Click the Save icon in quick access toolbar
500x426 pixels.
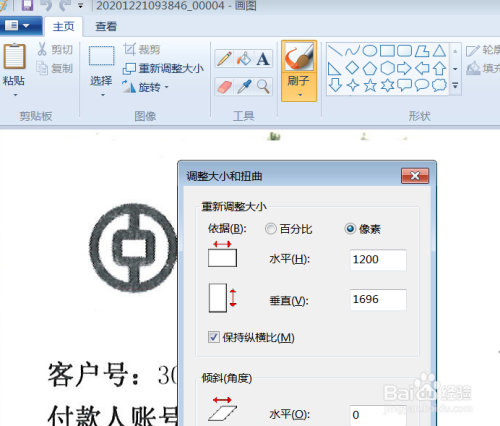[x=27, y=5]
